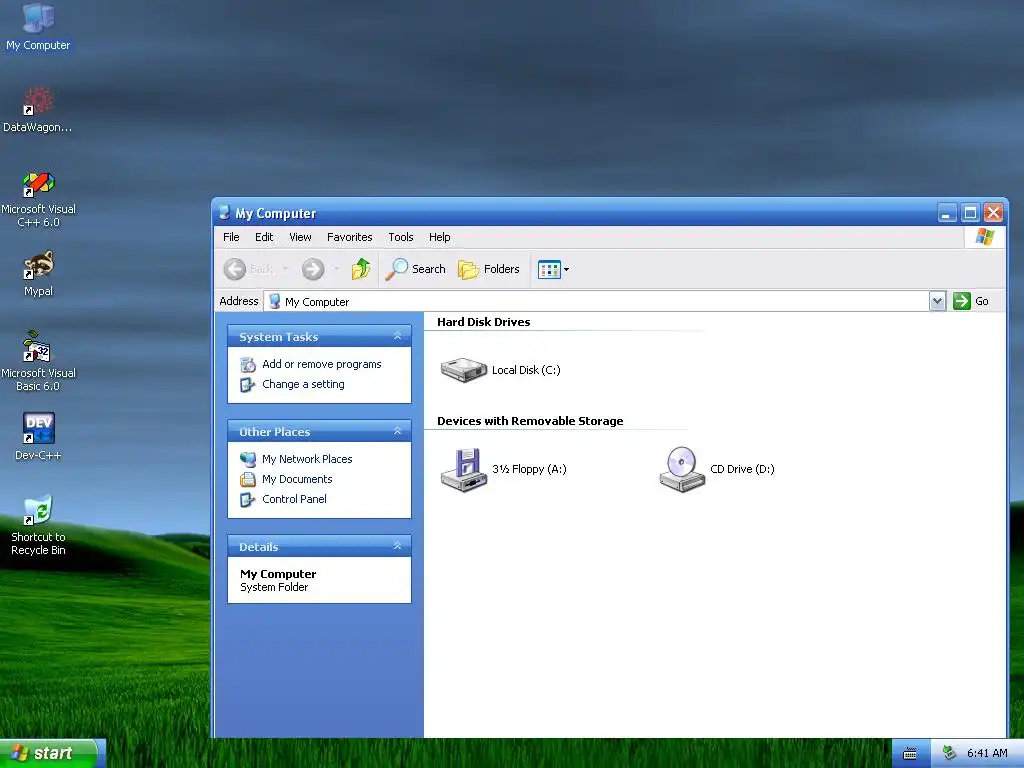Select the Mypal browser desktop icon
This screenshot has width=1024, height=768.
[x=38, y=274]
